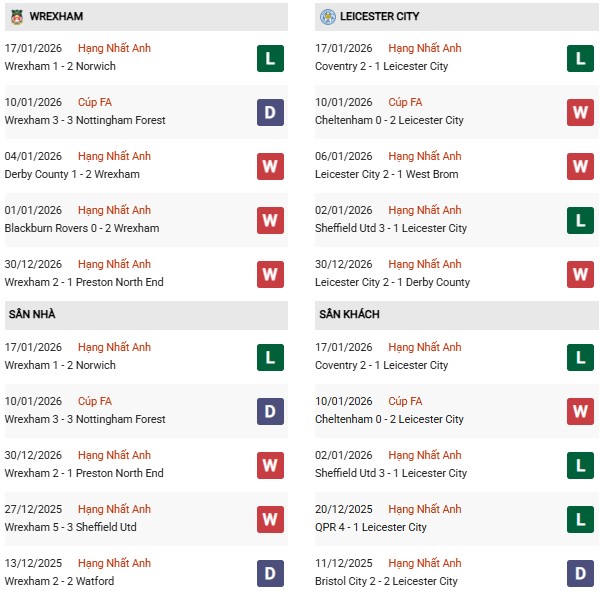Open the LEICESTER CITY team header
This screenshot has width=600, height=595.
[x=379, y=16]
